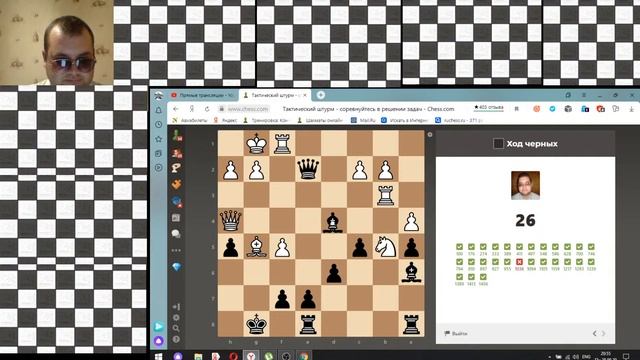
Task: Open the three-dots More menu in chess.com sidebar
Action: (176, 250)
